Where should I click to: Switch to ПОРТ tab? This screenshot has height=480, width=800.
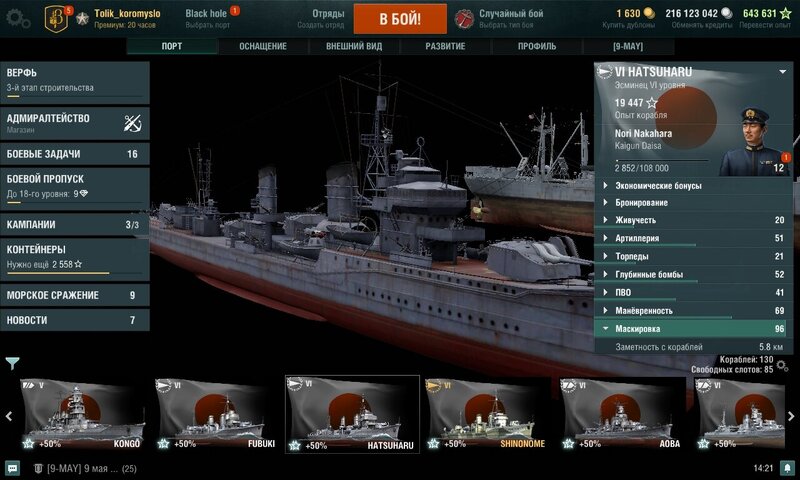pos(172,46)
